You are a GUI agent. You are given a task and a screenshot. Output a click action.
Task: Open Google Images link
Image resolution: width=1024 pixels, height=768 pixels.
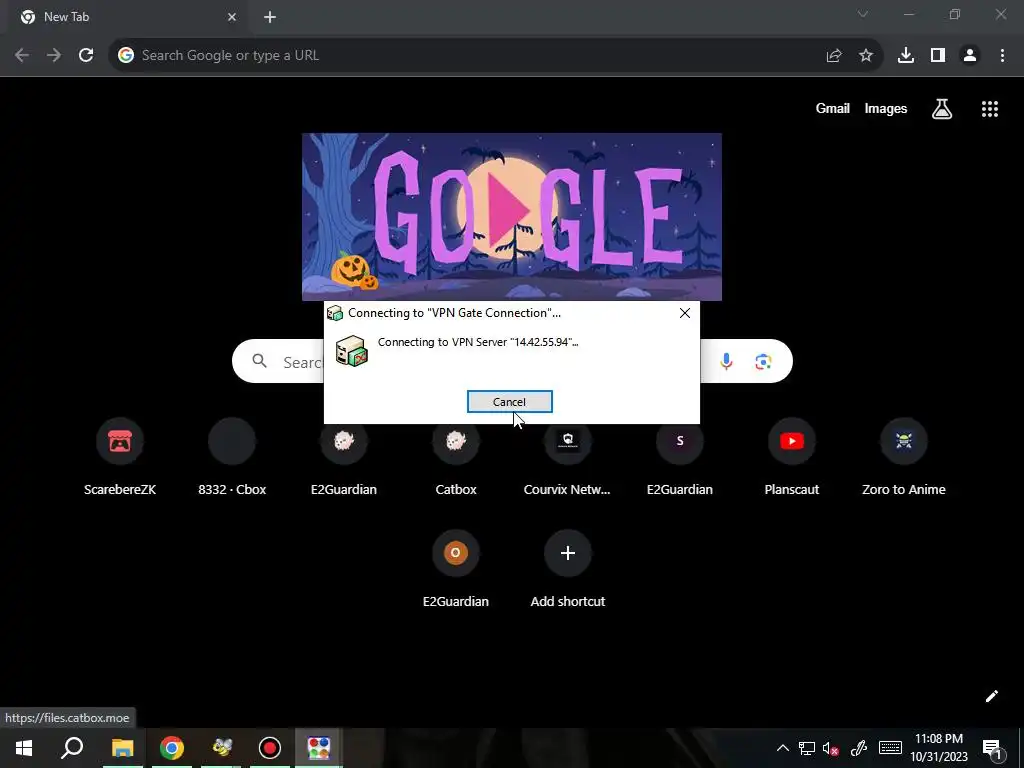pos(886,109)
